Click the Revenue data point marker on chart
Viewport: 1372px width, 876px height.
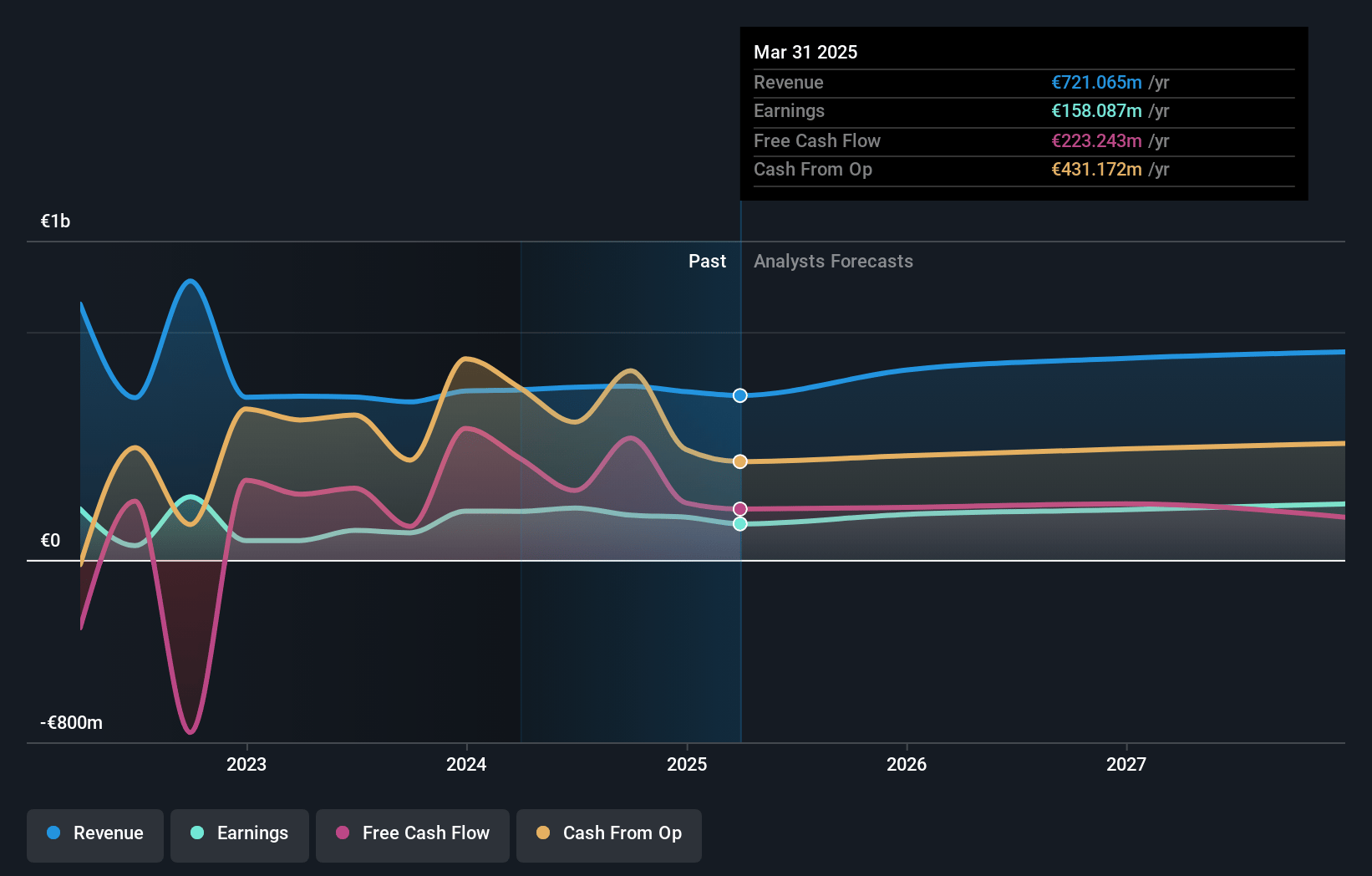[x=740, y=395]
